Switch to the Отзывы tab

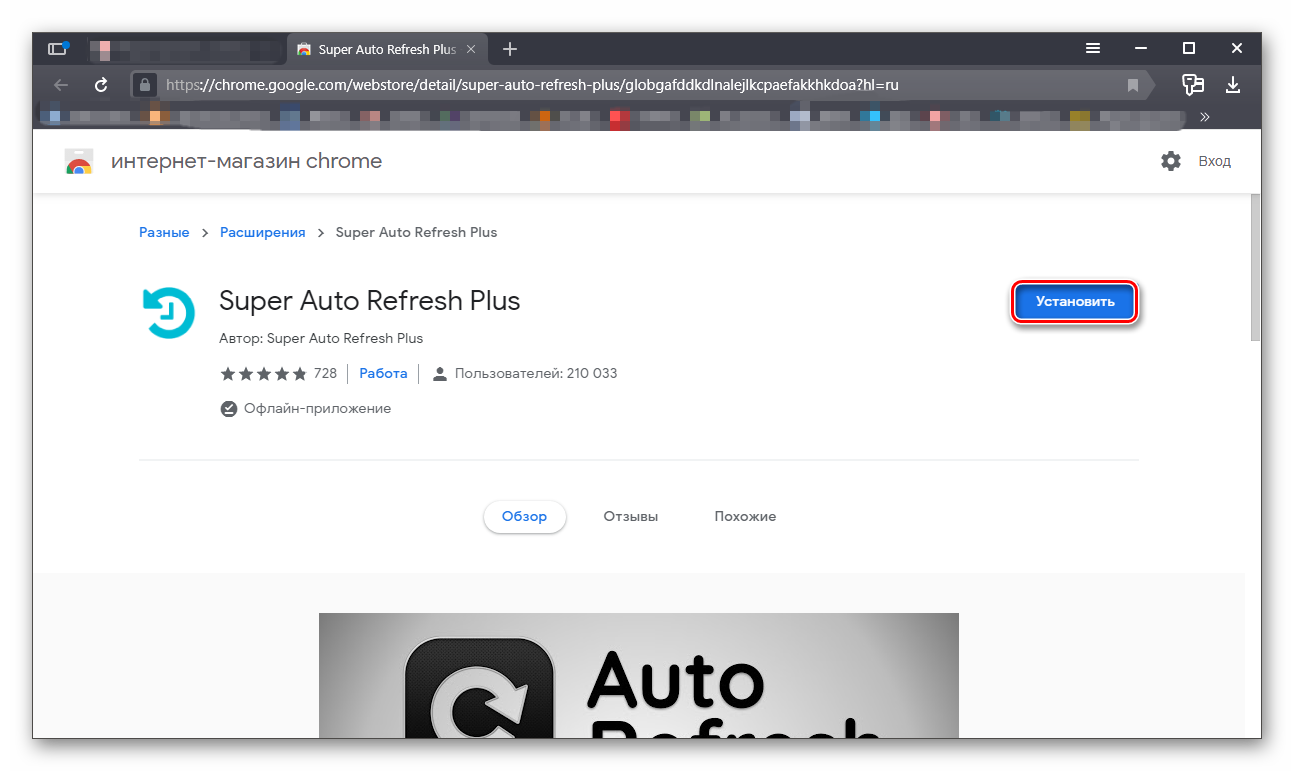pos(631,517)
